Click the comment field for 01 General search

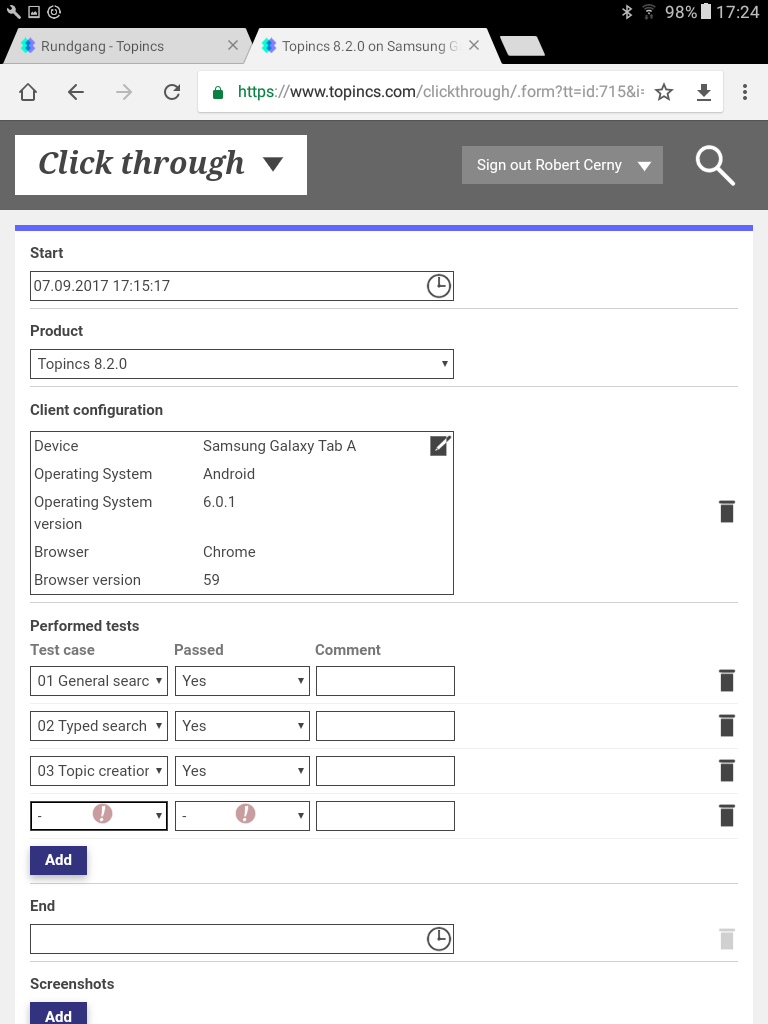pos(385,681)
